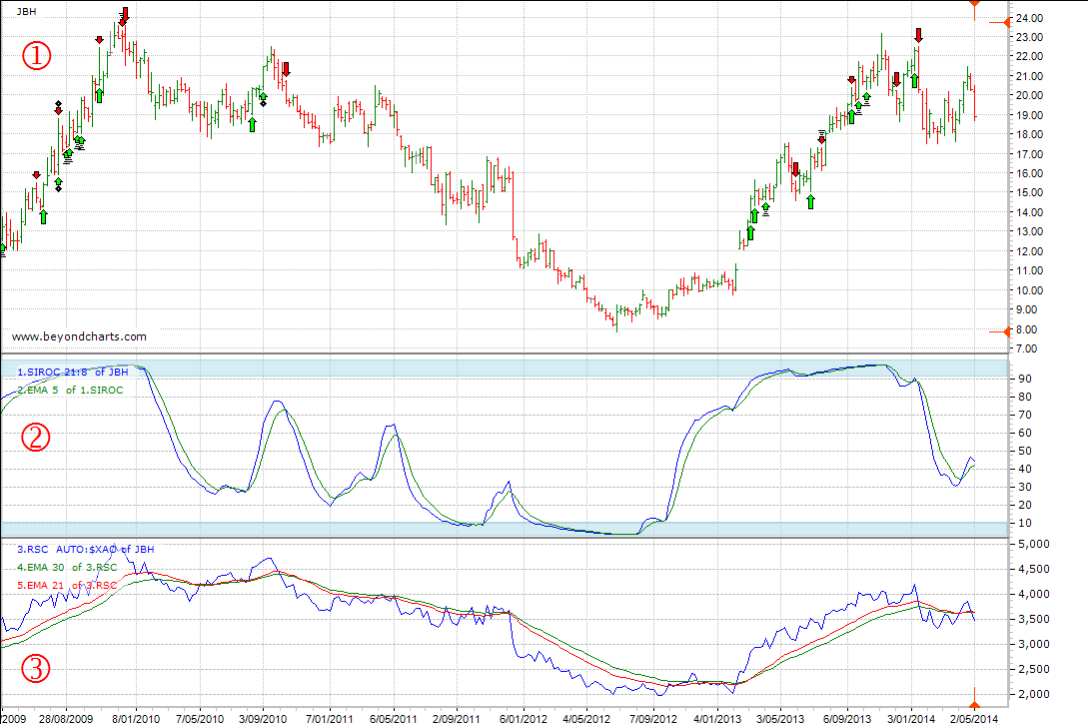Click the 3/01/2014 date label

[911, 719]
